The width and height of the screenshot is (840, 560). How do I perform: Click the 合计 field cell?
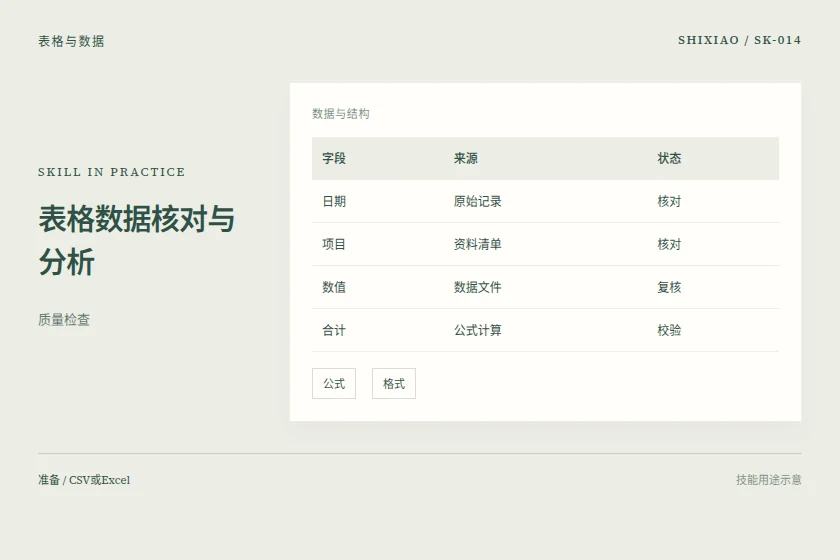click(334, 330)
